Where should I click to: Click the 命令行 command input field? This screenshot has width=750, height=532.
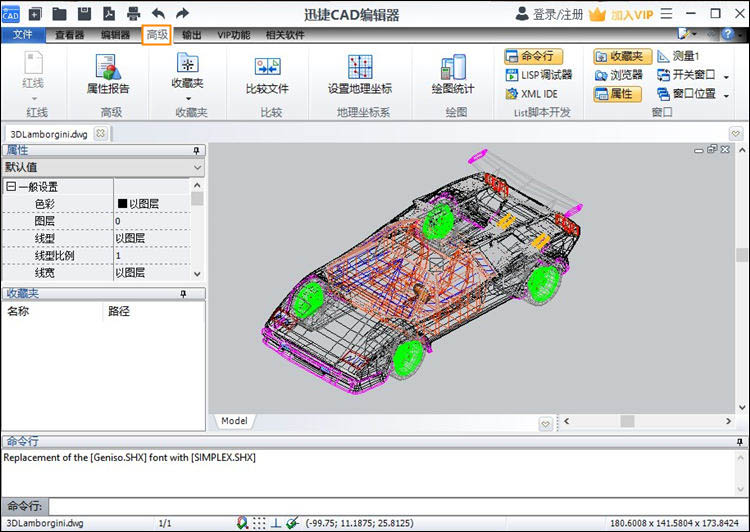[390, 507]
